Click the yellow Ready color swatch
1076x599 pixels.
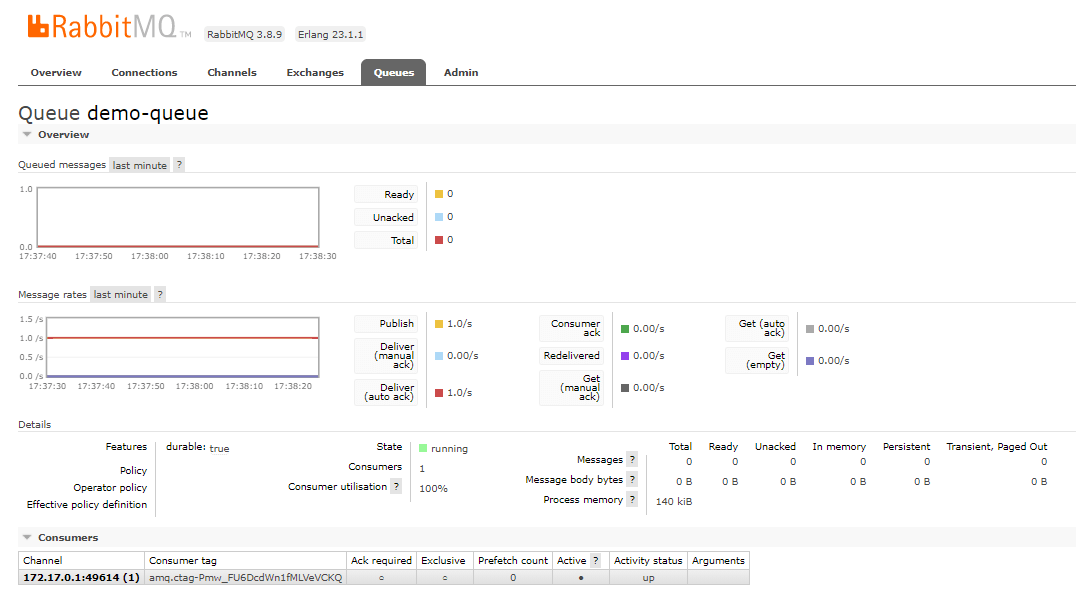tap(439, 194)
